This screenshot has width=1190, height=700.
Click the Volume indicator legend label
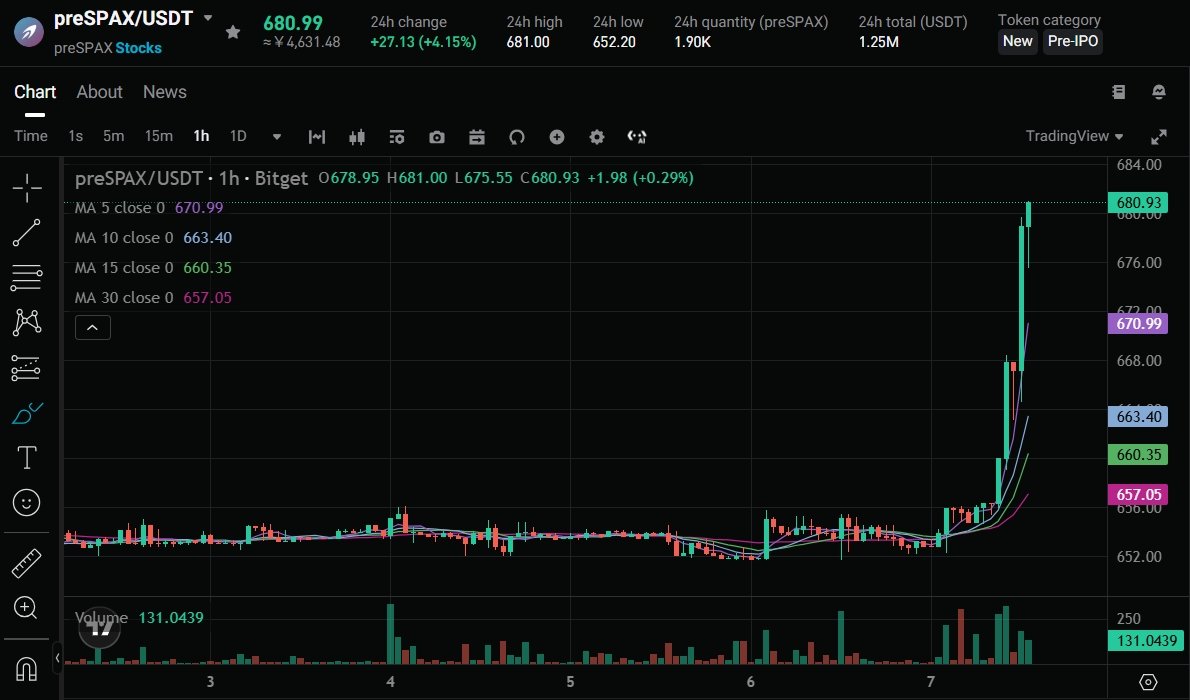[101, 617]
